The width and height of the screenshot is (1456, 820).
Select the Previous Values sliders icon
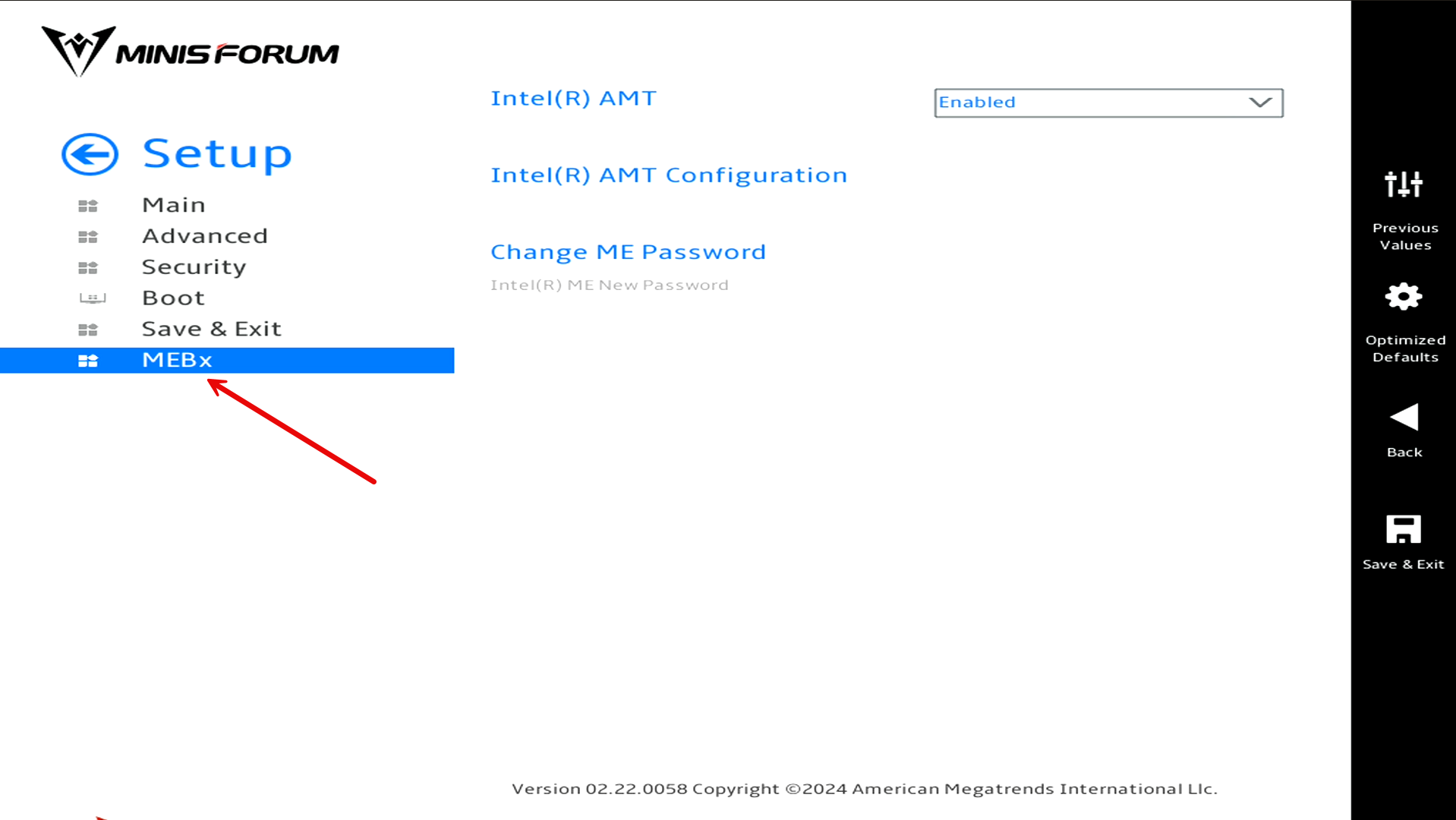tap(1404, 184)
